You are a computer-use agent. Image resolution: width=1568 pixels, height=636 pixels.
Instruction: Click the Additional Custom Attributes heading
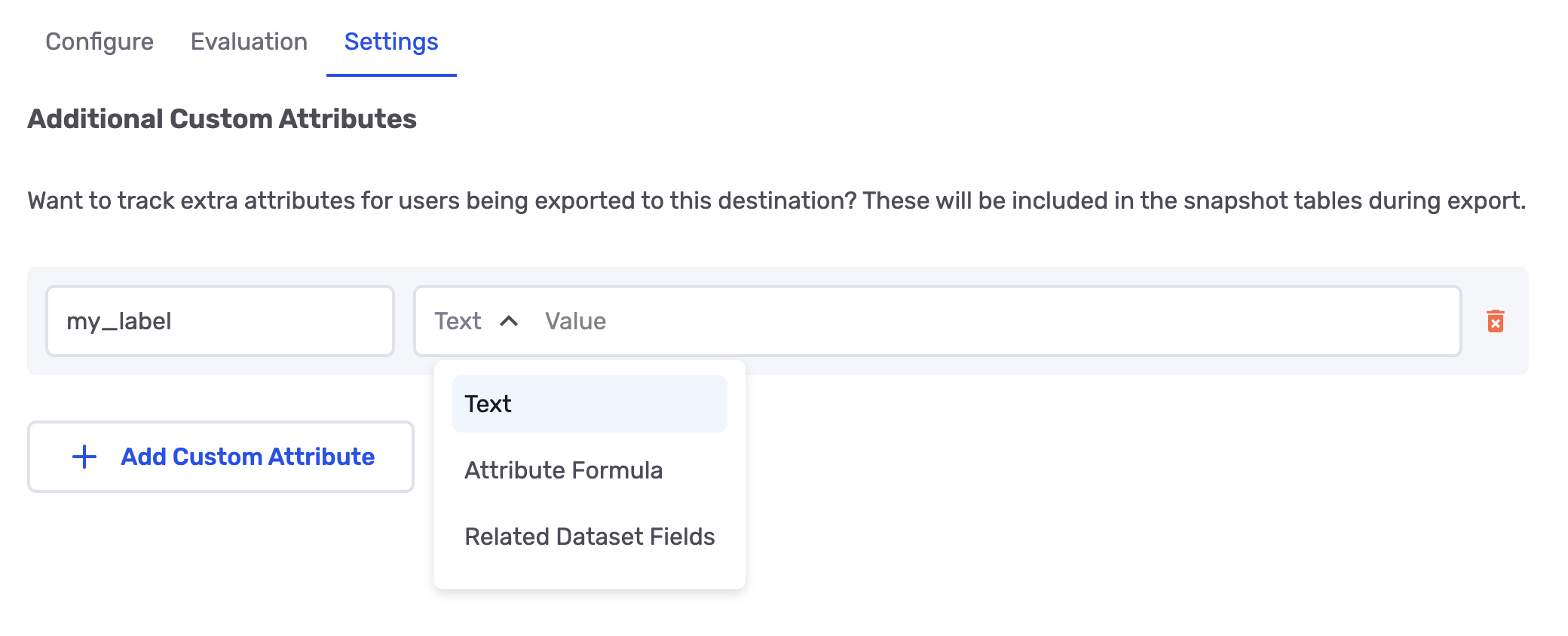coord(222,119)
